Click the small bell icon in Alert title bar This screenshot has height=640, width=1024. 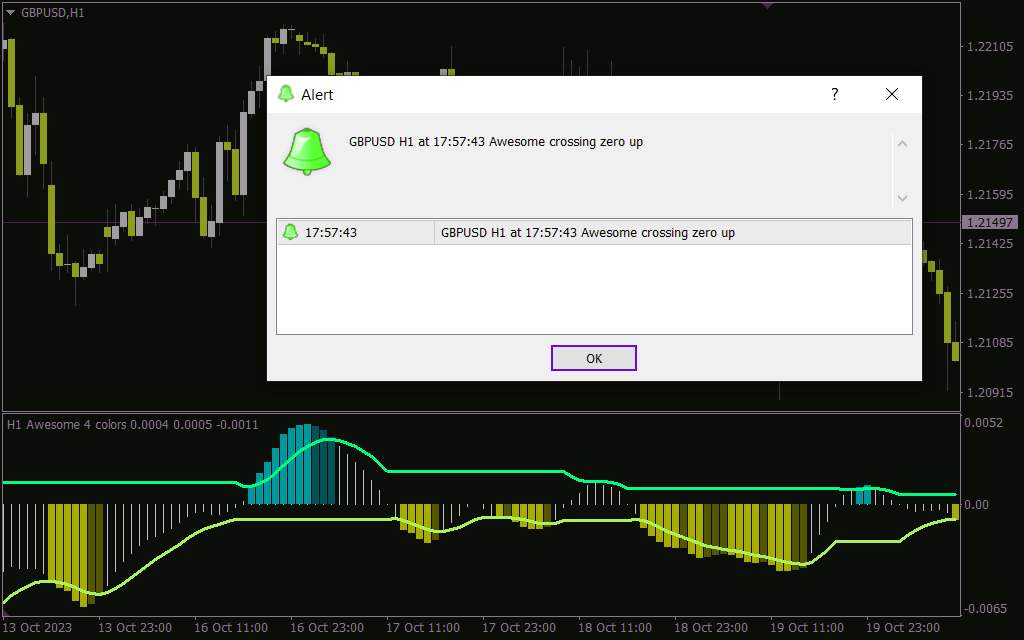point(286,94)
